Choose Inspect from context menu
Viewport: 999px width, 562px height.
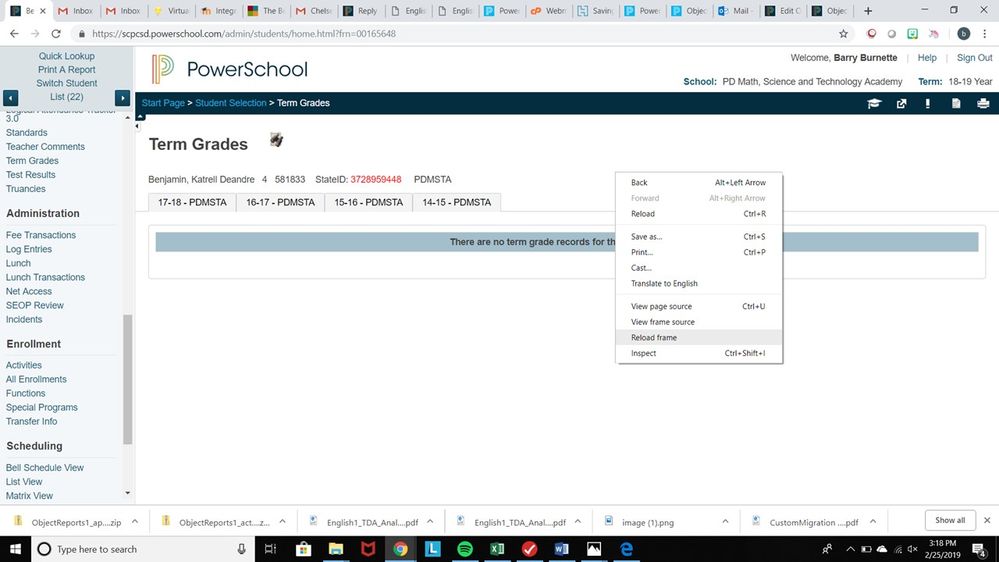(699, 353)
